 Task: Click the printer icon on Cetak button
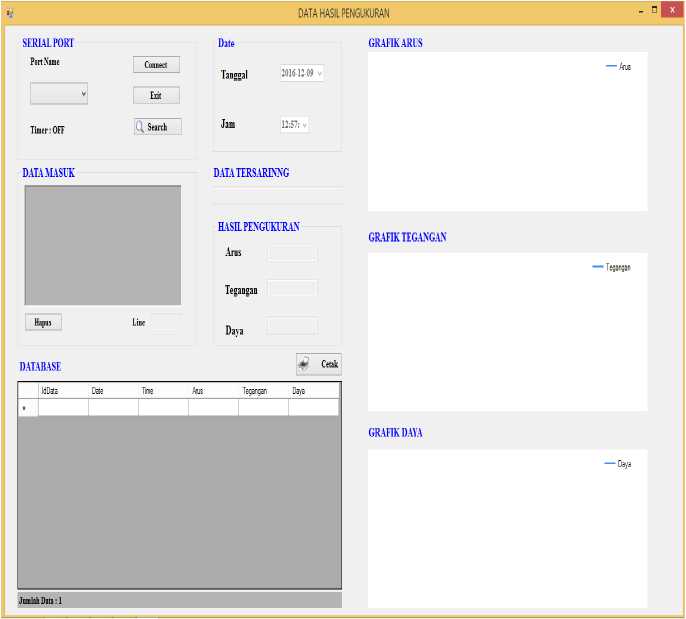pyautogui.click(x=304, y=364)
